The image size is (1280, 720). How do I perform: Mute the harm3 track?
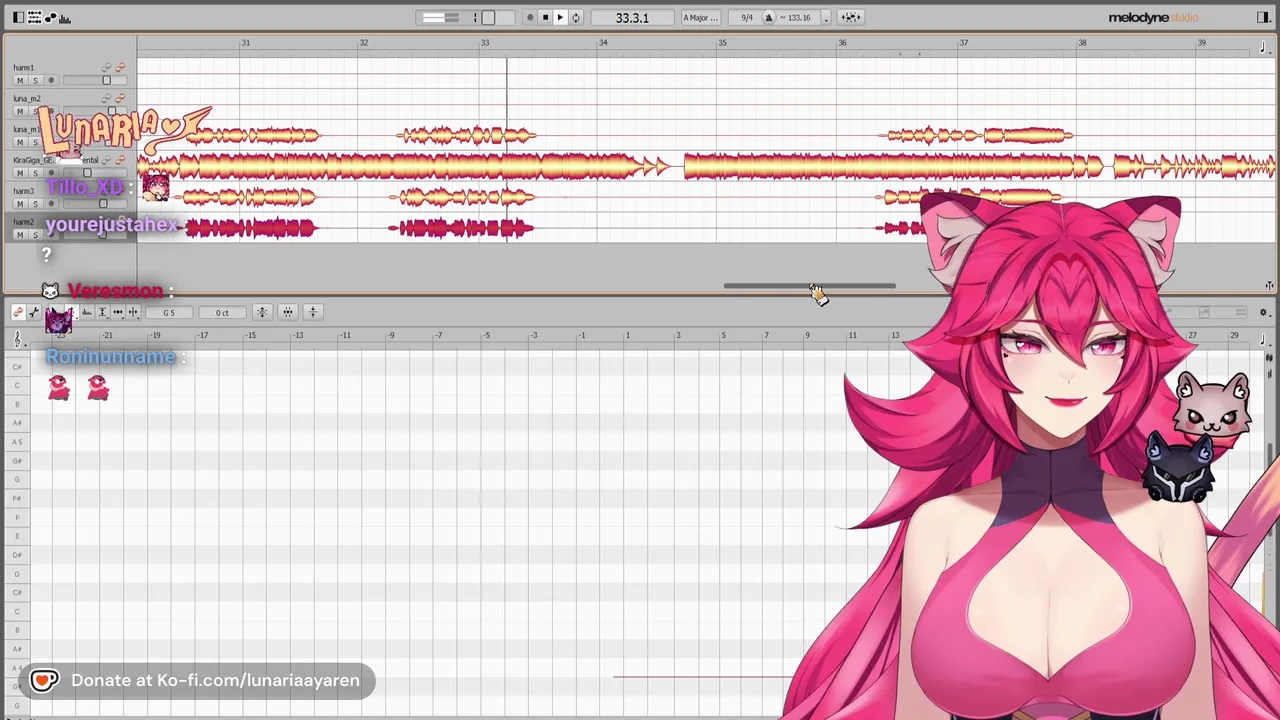pyautogui.click(x=19, y=204)
